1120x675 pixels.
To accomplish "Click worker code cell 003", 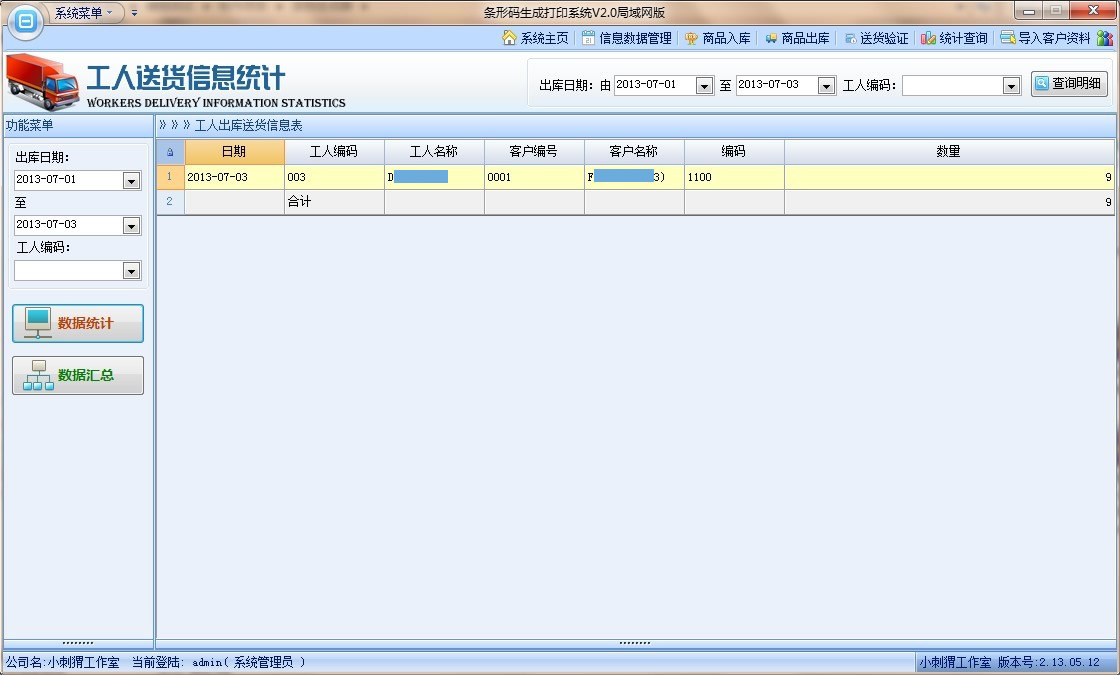I will [x=334, y=177].
